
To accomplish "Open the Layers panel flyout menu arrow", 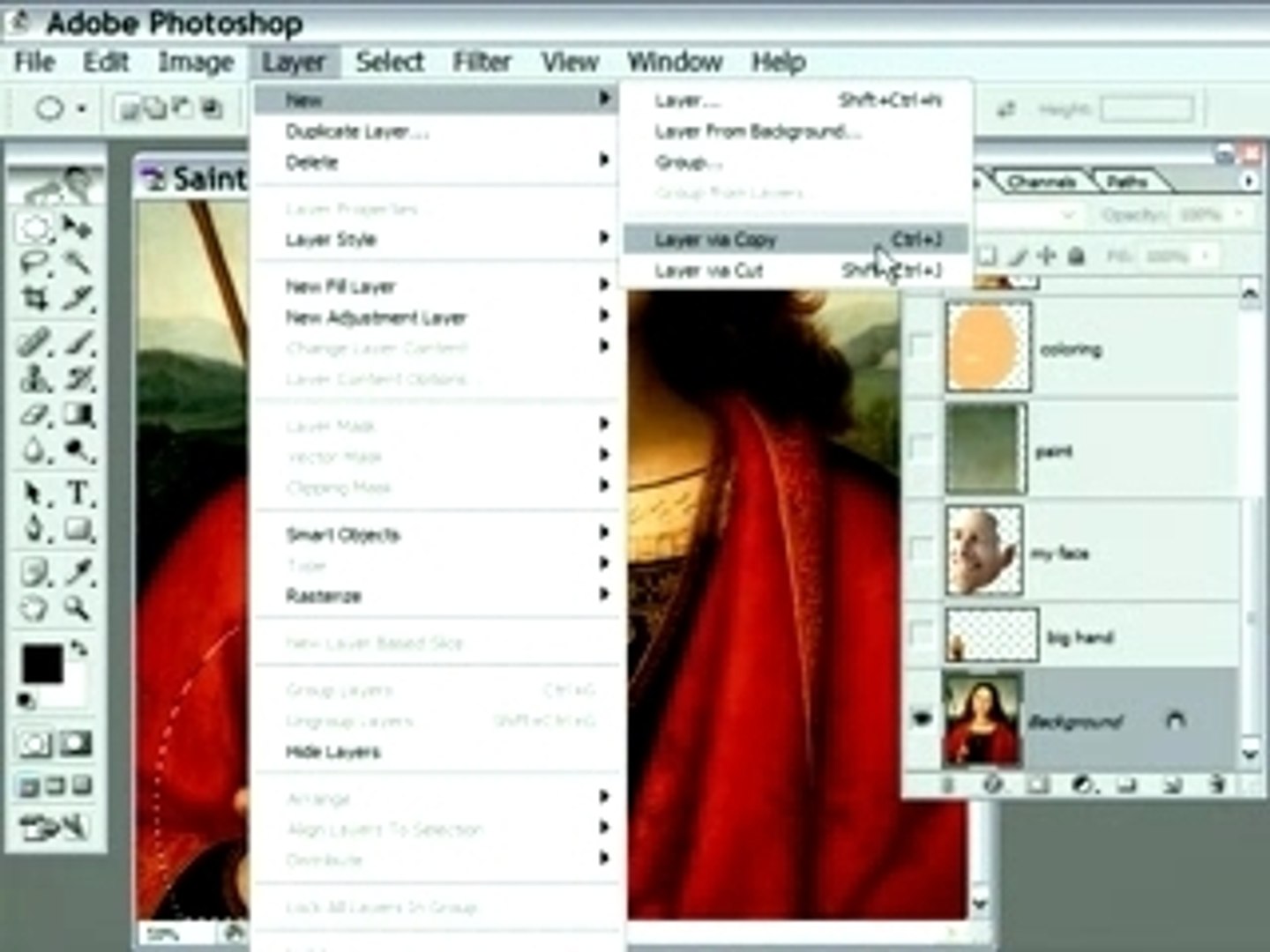I will click(1248, 181).
